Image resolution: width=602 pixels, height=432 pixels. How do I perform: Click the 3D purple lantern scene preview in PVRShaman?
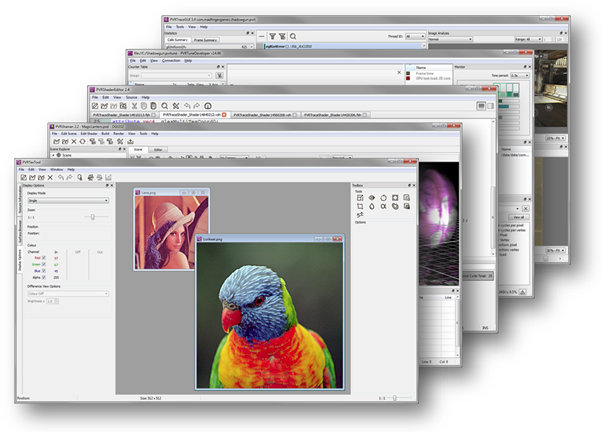coord(439,223)
